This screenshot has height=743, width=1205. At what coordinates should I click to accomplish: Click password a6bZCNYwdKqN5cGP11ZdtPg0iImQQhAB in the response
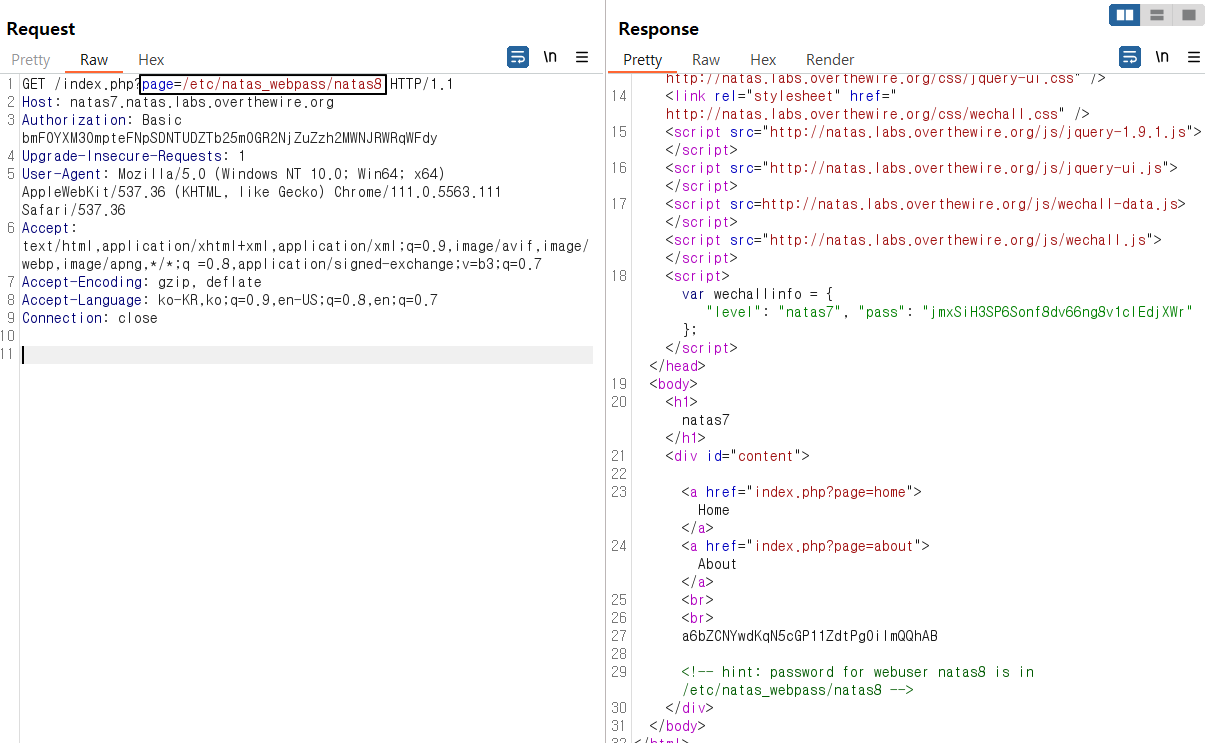810,636
